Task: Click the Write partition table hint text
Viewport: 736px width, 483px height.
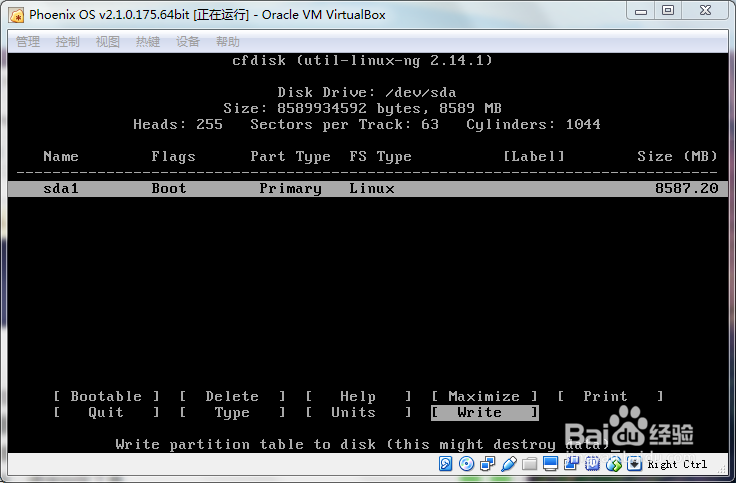Action: point(362,445)
